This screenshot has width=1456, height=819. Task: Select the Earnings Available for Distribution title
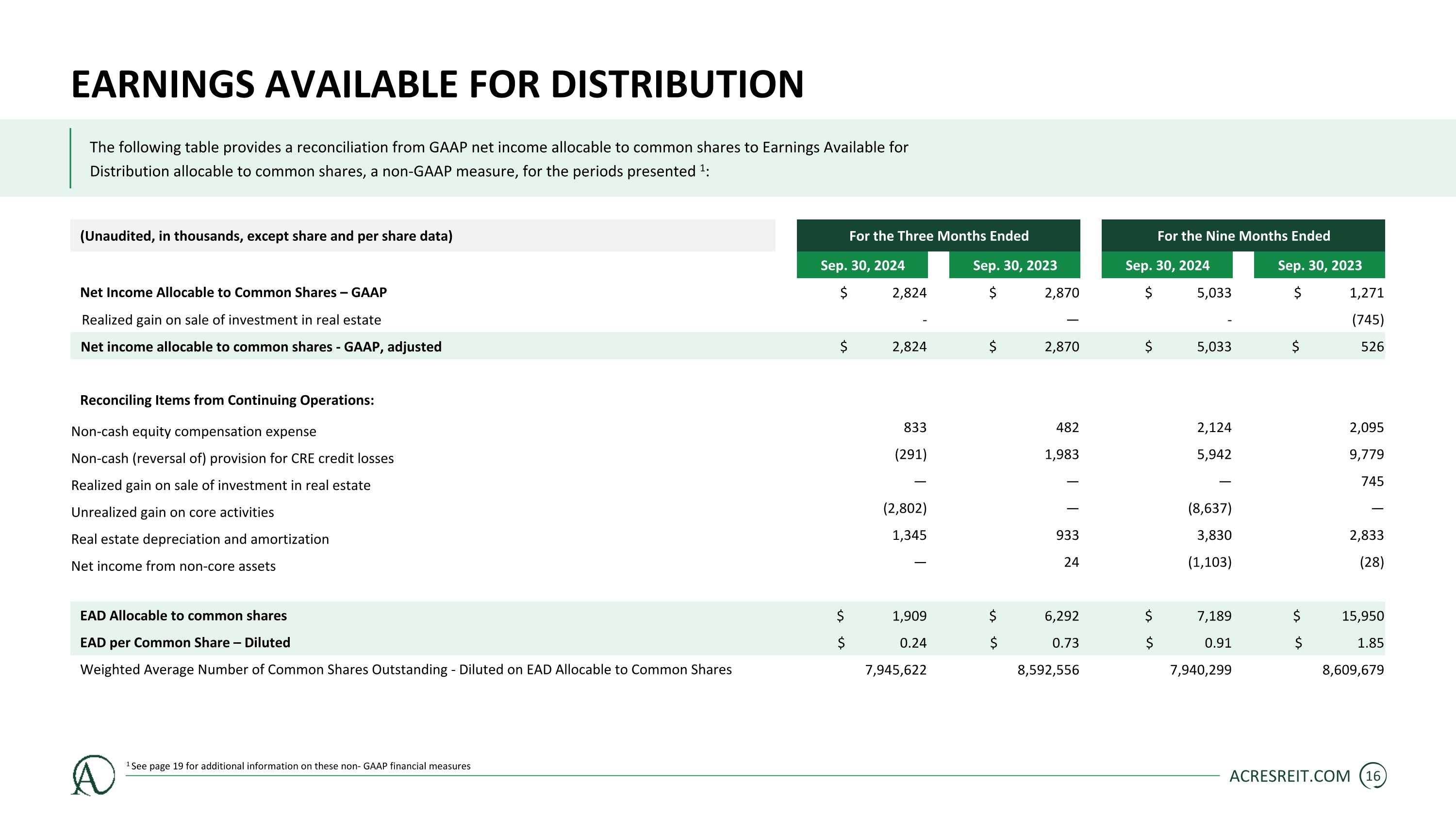tap(437, 85)
